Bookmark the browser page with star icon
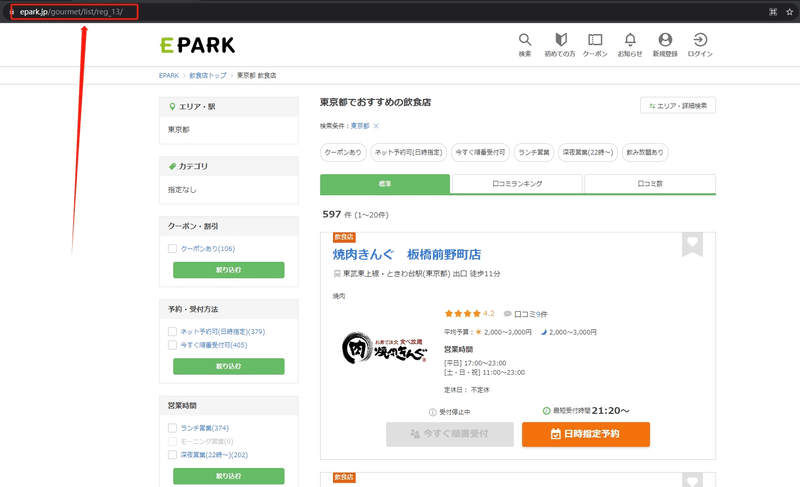 [789, 12]
